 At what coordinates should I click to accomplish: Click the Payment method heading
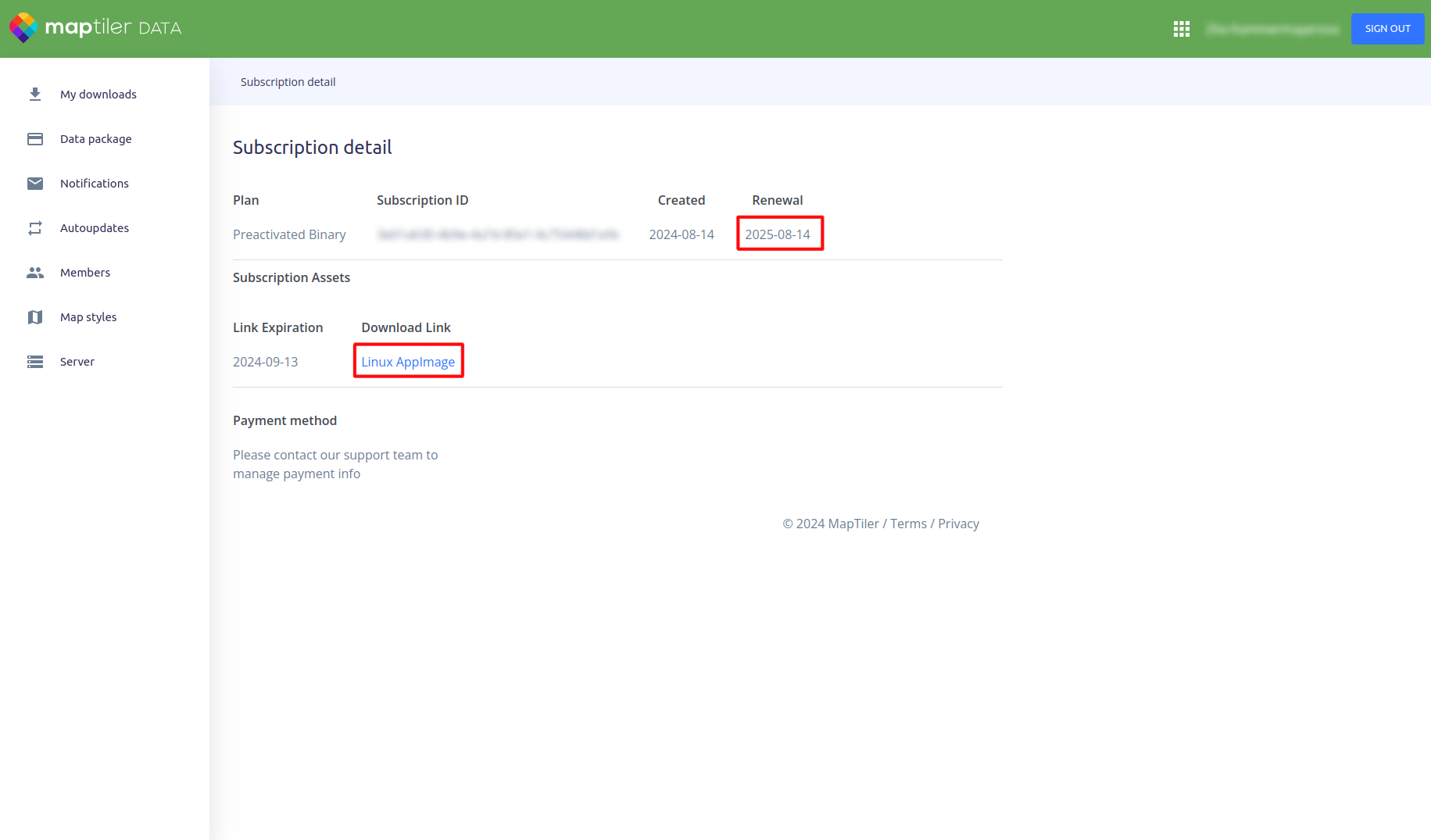(x=285, y=420)
